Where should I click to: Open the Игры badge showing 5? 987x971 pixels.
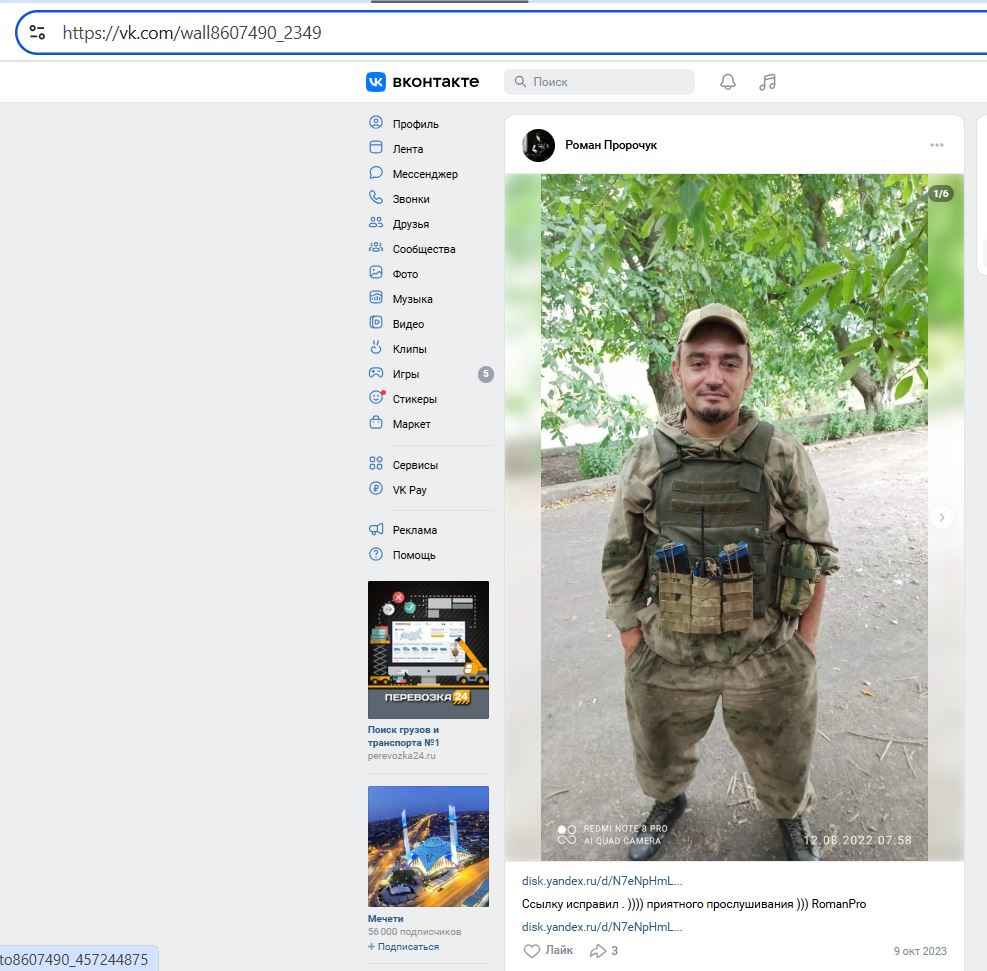pyautogui.click(x=485, y=374)
